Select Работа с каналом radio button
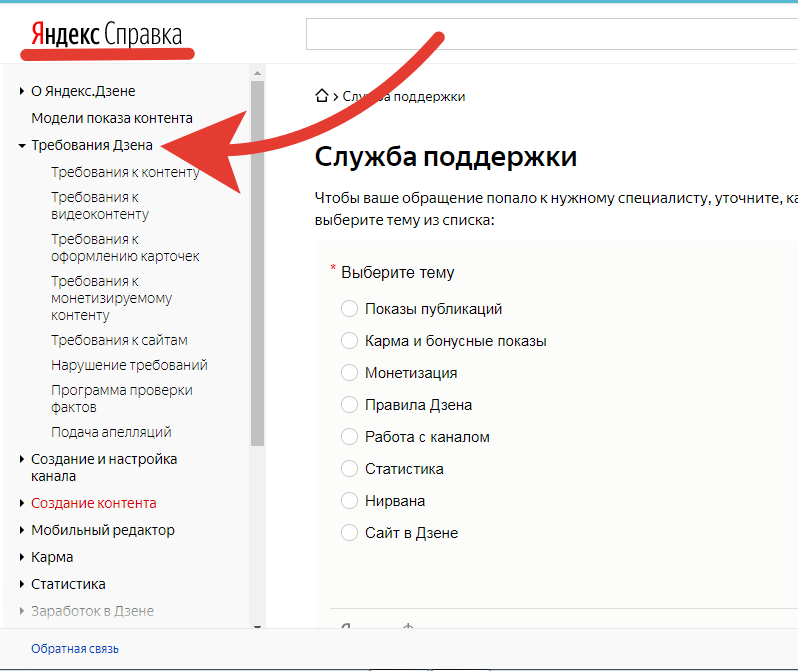Viewport: 798px width, 671px height. coord(349,437)
